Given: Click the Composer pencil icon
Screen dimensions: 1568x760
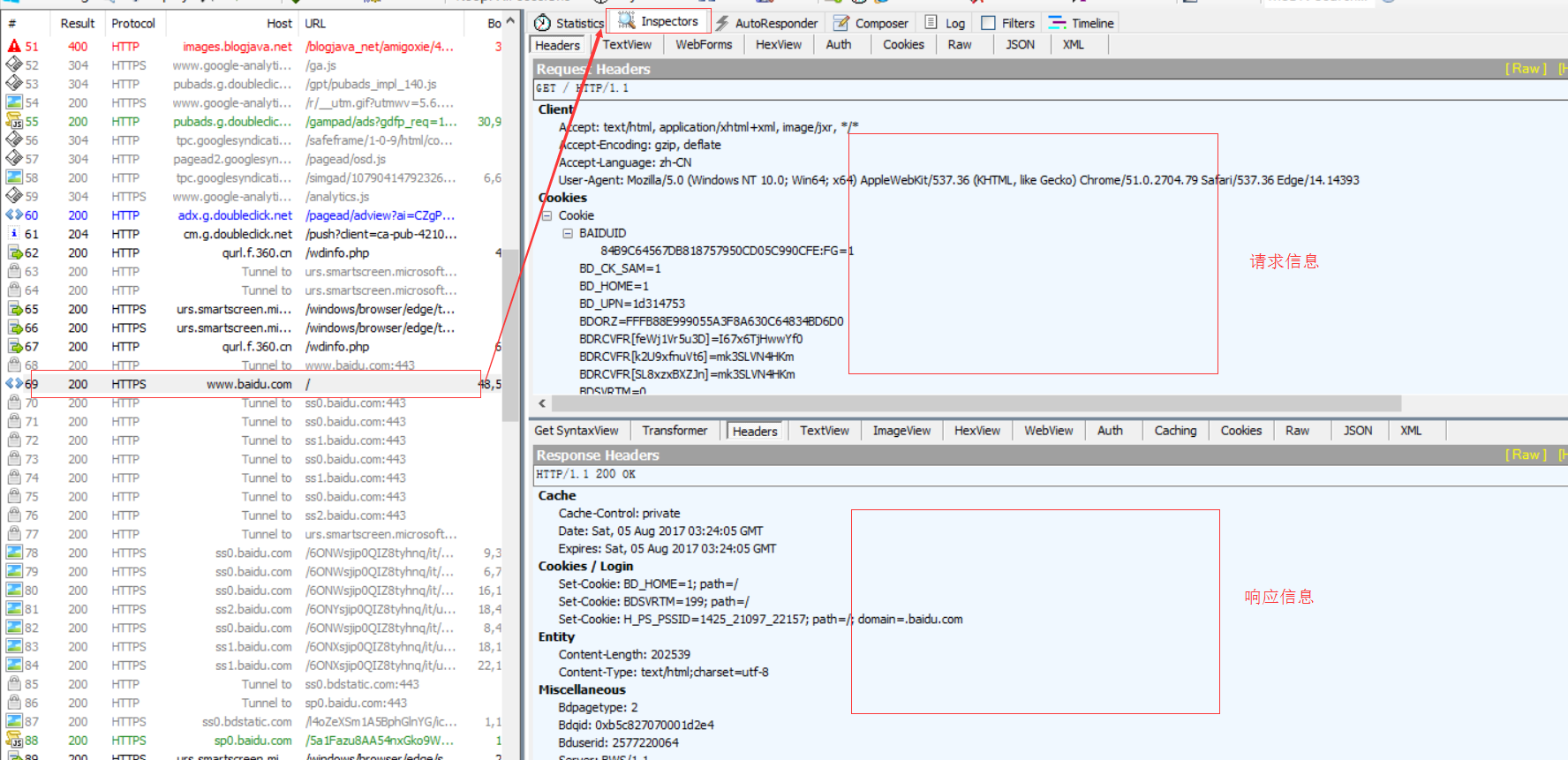Looking at the screenshot, I should tap(841, 23).
